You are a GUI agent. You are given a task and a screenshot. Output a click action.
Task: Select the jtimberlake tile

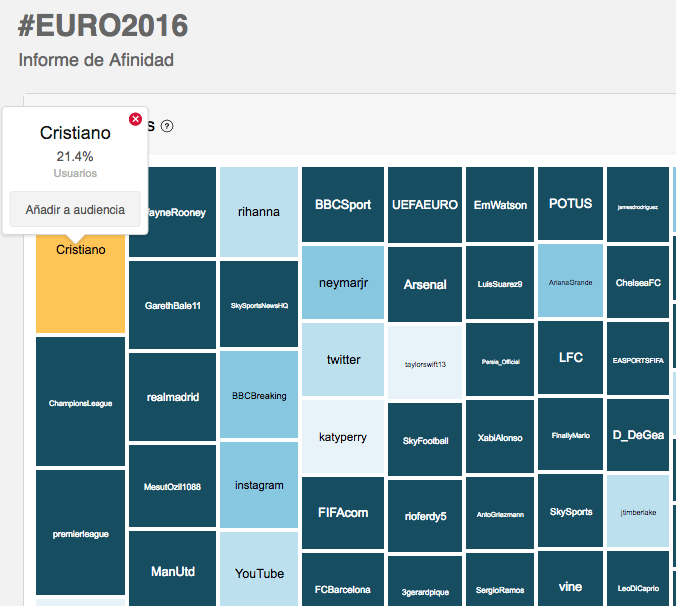(638, 511)
